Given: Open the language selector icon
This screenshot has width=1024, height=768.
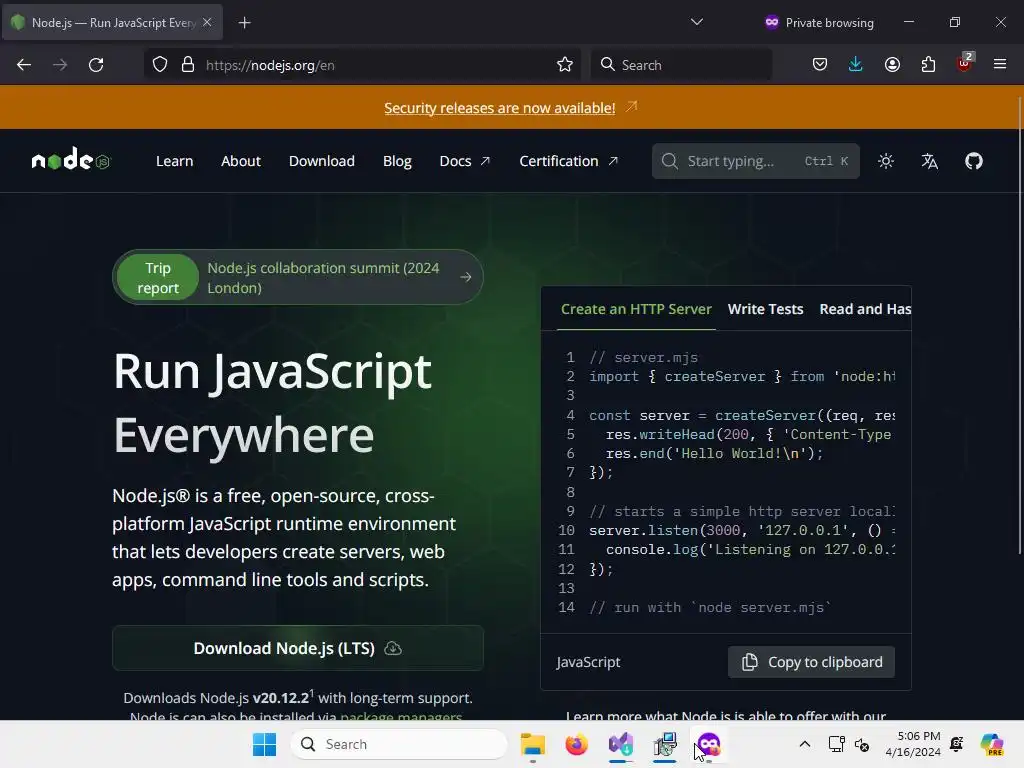Looking at the screenshot, I should point(929,161).
